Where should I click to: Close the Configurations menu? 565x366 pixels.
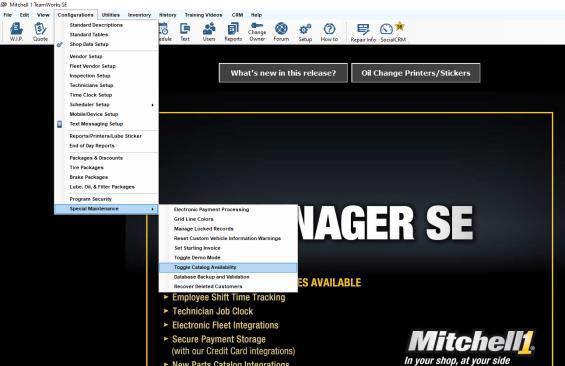coord(75,15)
